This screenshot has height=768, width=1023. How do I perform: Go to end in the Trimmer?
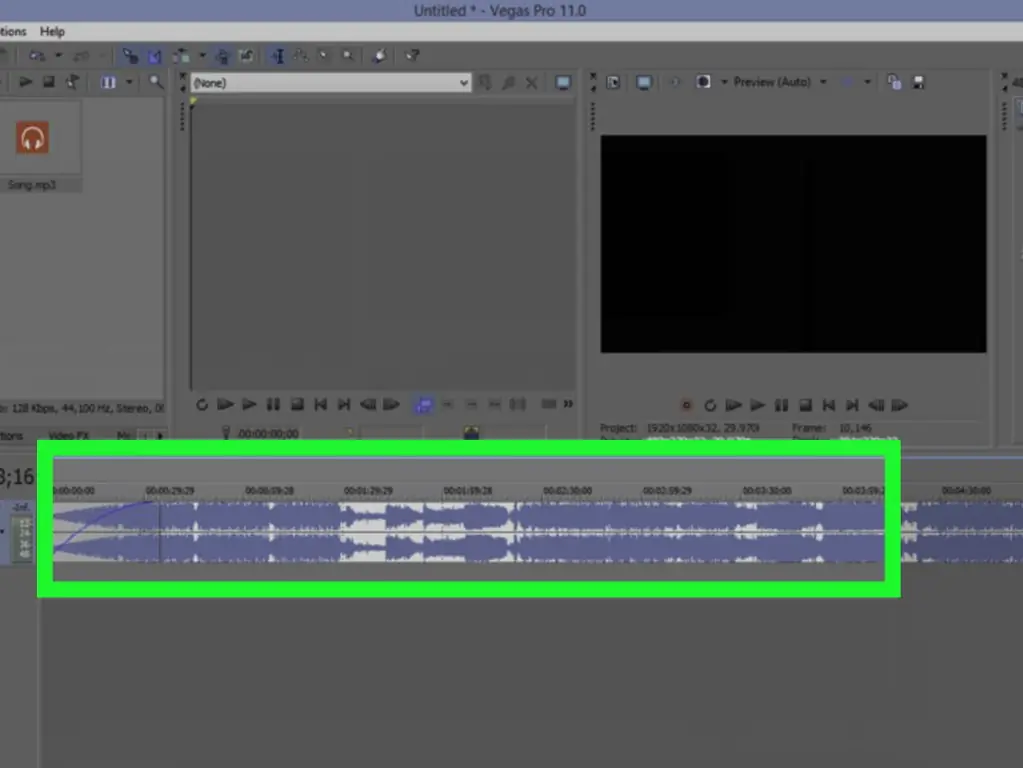344,405
